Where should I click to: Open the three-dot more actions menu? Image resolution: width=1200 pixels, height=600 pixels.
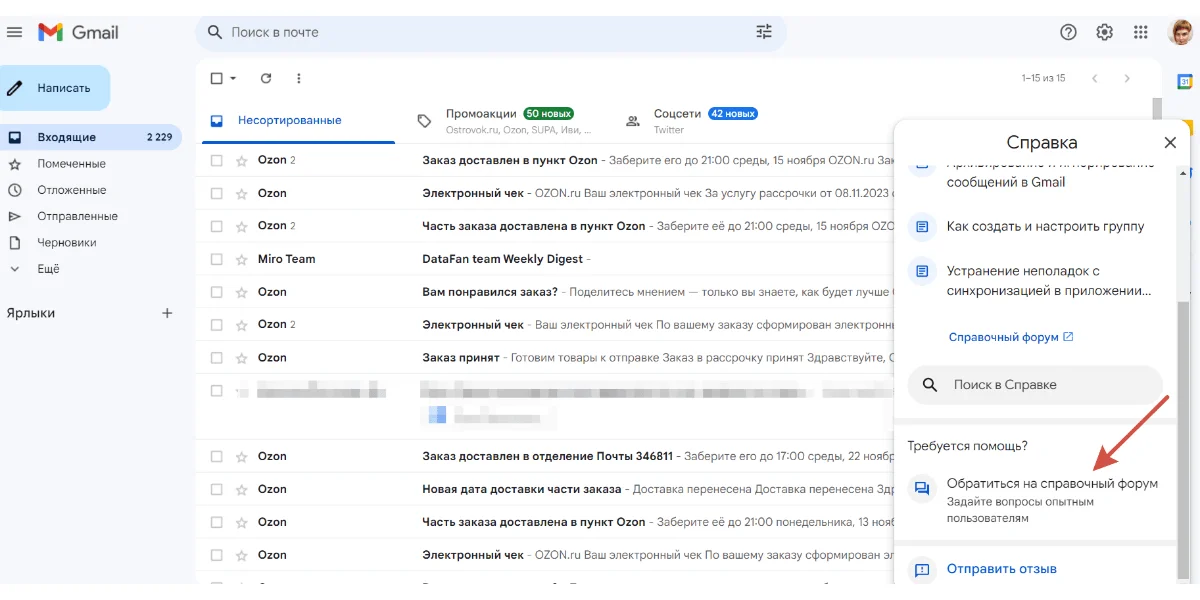tap(298, 78)
